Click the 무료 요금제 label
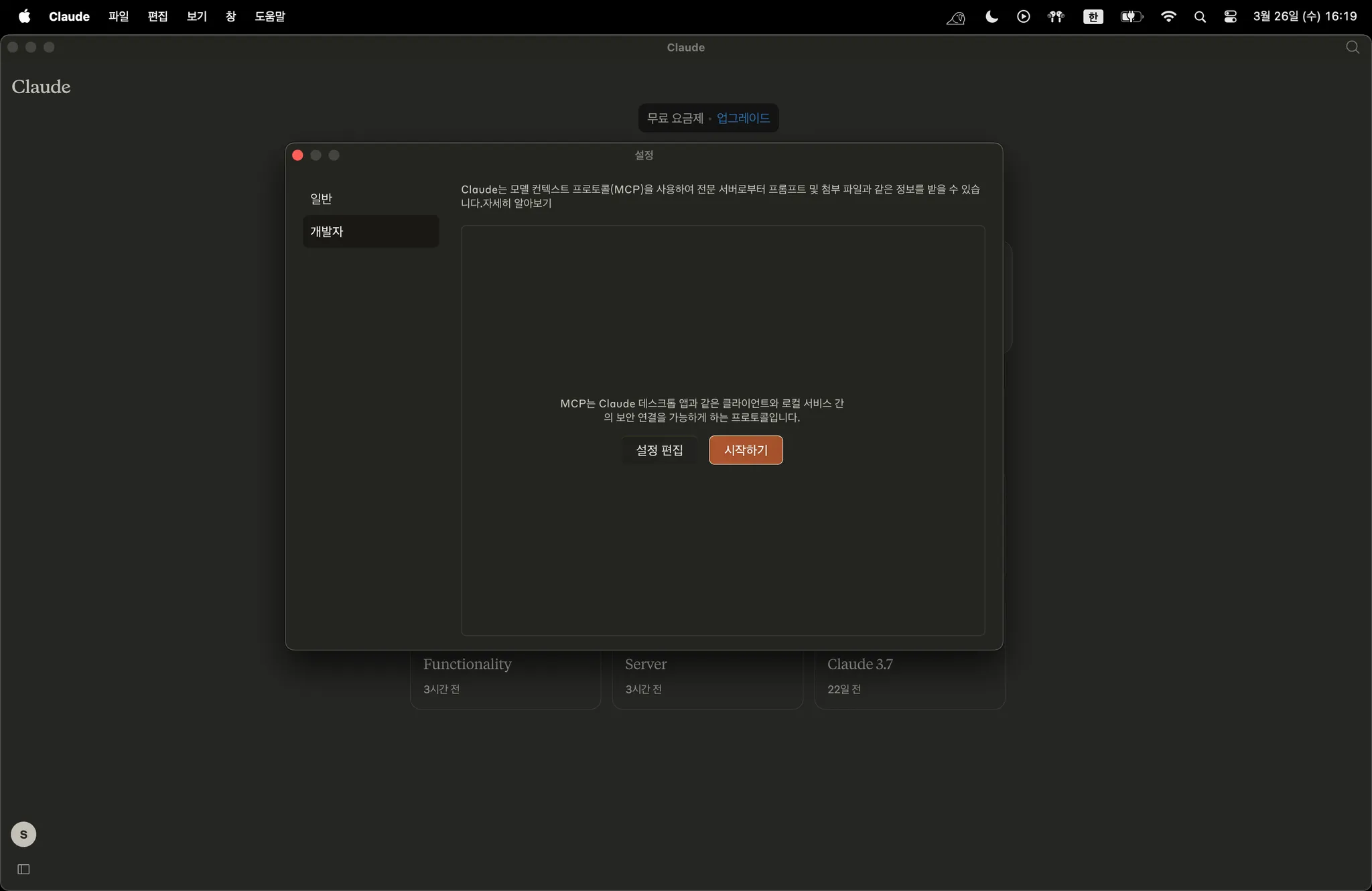Screen dimensions: 1372x891 (675, 118)
